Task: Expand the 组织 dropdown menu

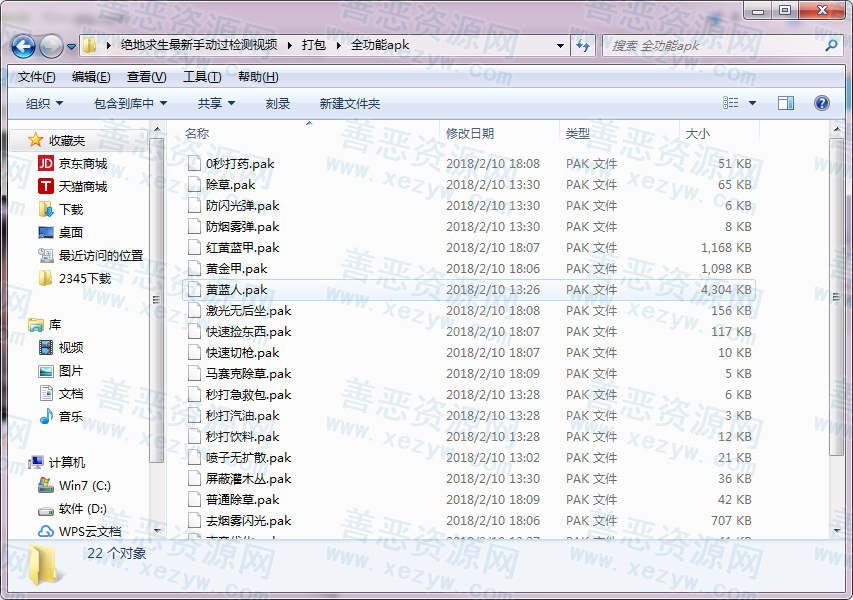Action: pos(44,104)
